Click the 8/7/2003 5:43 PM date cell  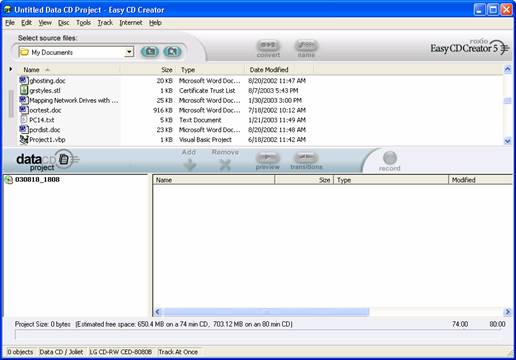(273, 90)
